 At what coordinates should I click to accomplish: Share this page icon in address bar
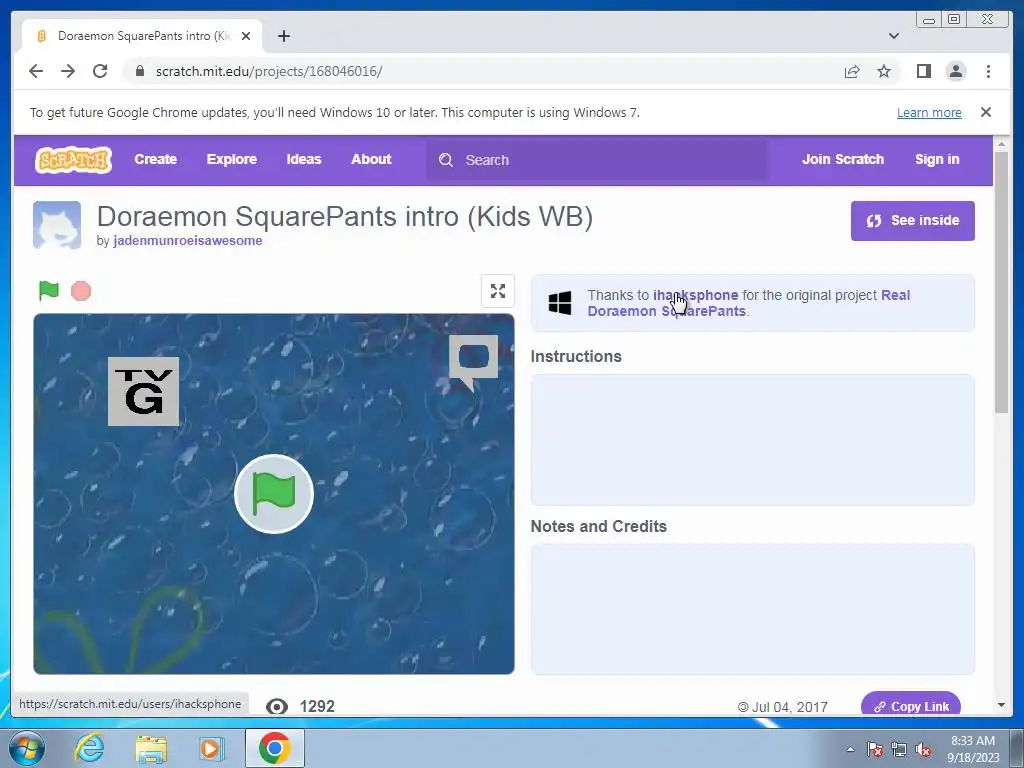[x=852, y=71]
